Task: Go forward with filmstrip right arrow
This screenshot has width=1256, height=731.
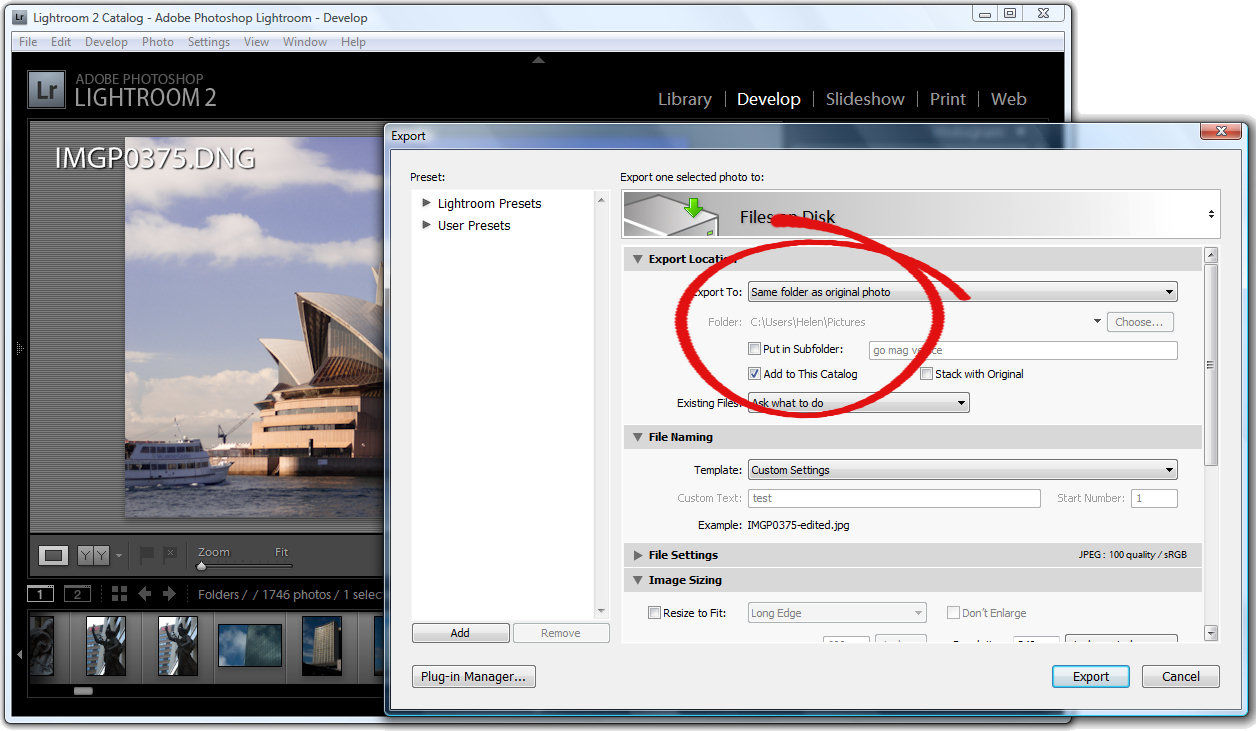Action: pos(169,594)
